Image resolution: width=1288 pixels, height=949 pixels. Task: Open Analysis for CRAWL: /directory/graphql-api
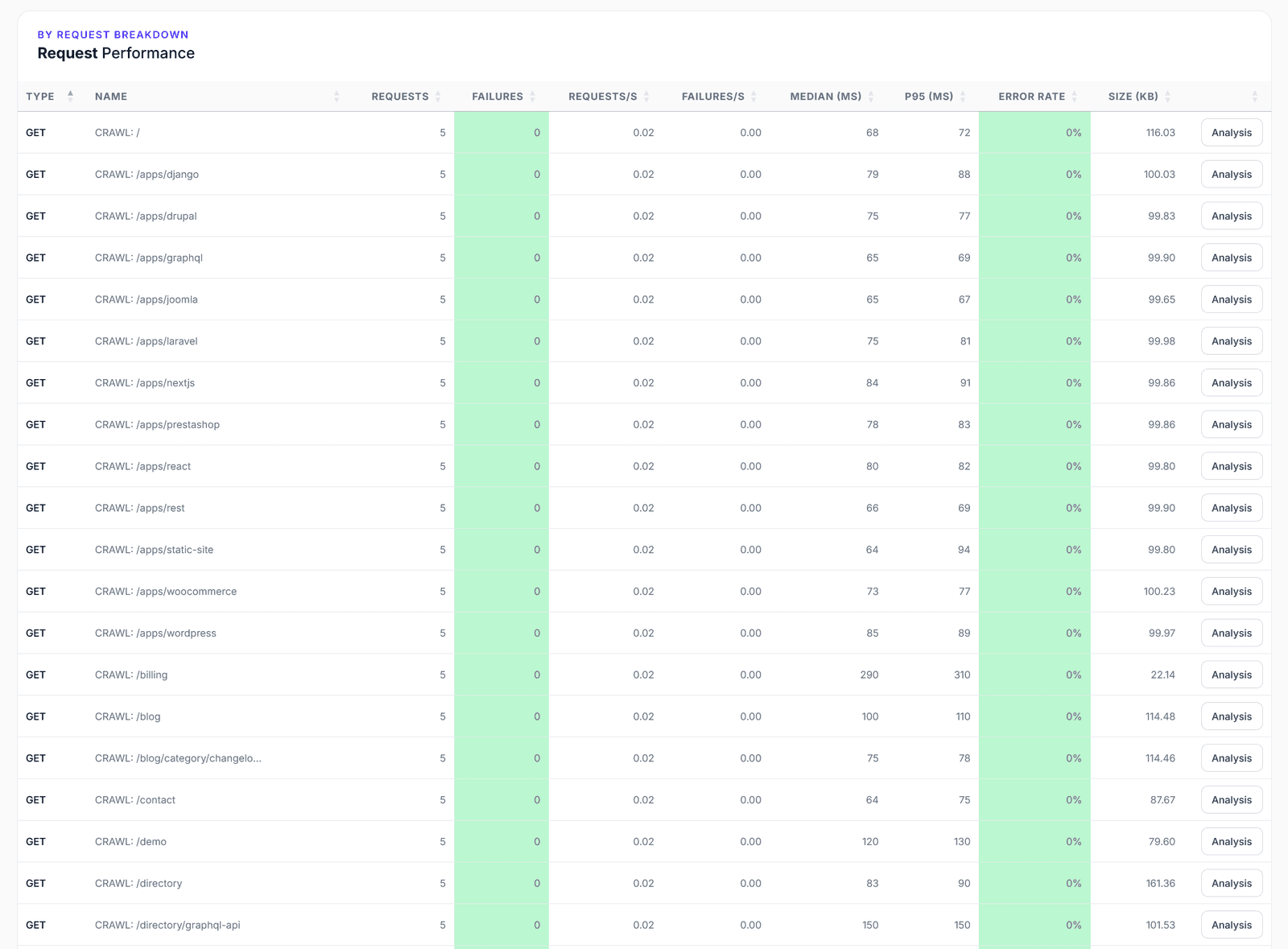pyautogui.click(x=1231, y=924)
